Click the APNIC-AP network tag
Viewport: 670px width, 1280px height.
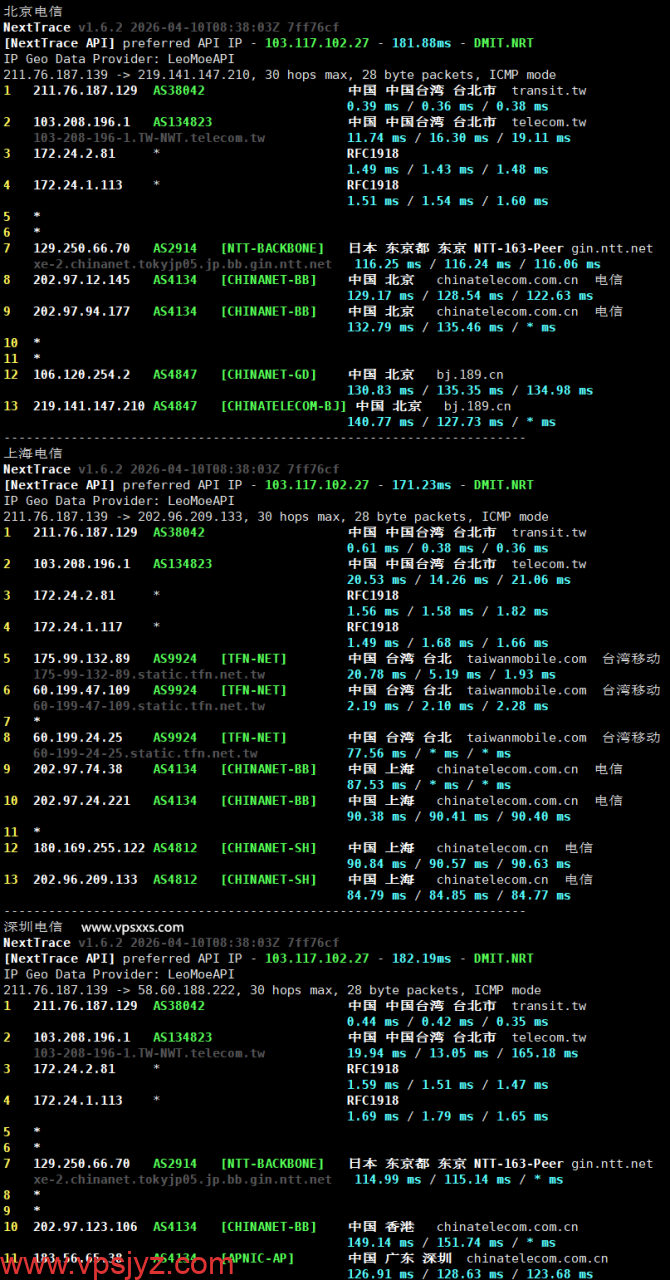click(x=261, y=1258)
